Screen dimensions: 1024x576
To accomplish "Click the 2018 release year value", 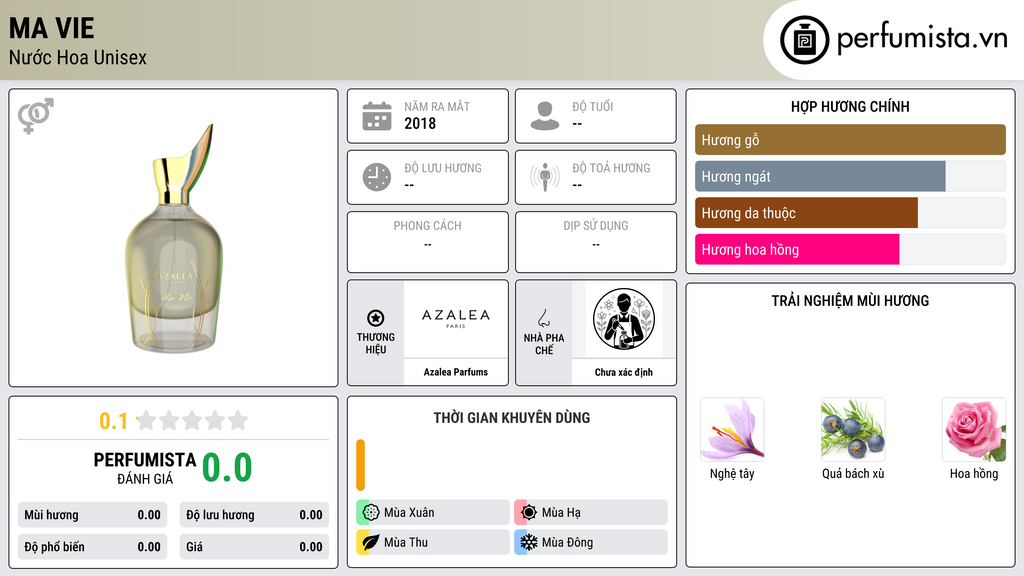I will point(420,123).
